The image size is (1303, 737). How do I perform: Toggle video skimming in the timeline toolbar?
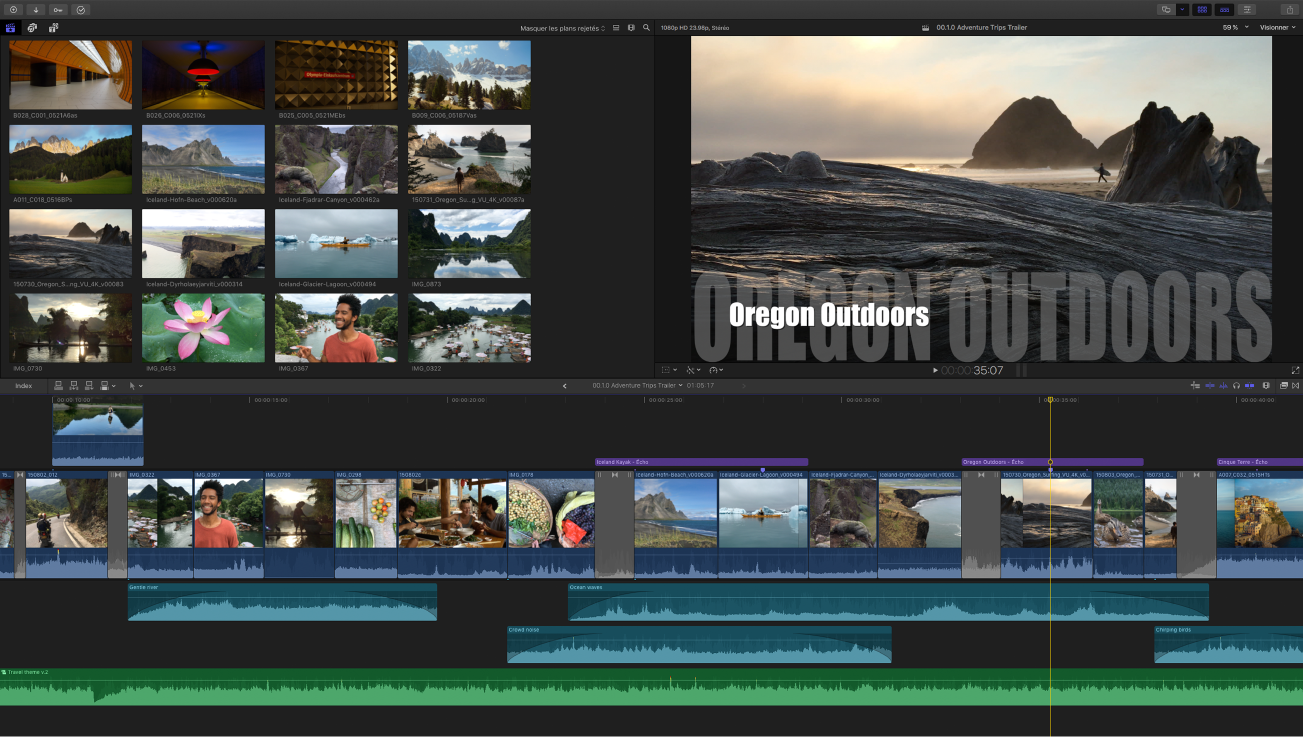tap(1210, 385)
